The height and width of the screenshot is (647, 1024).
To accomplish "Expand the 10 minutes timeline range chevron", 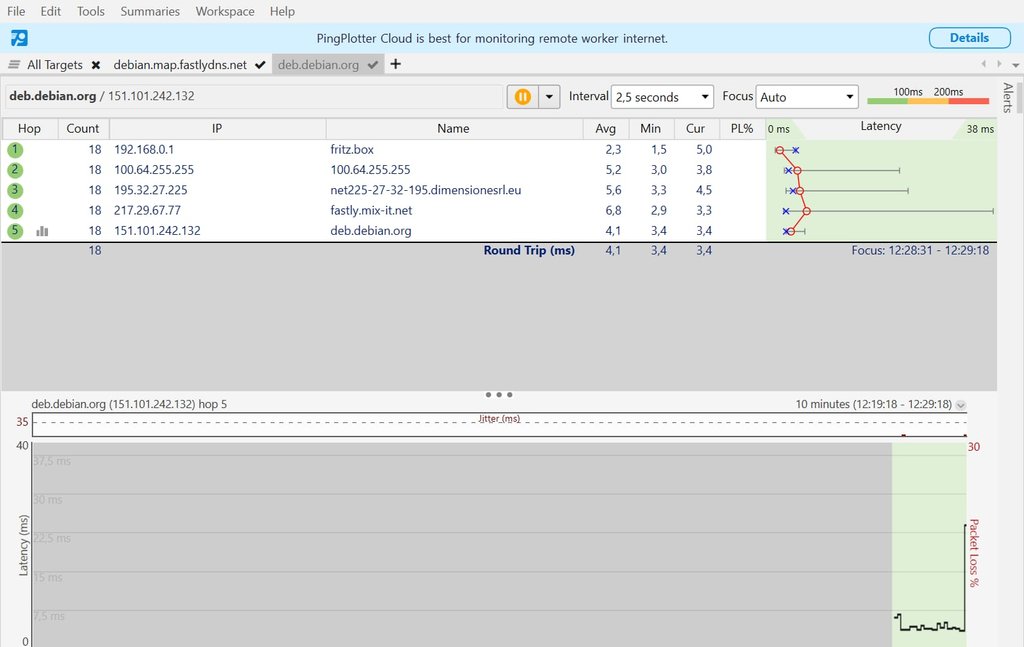I will (961, 405).
